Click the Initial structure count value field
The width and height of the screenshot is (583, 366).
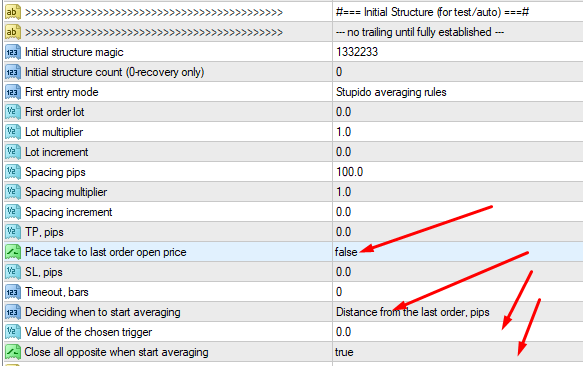coord(458,72)
